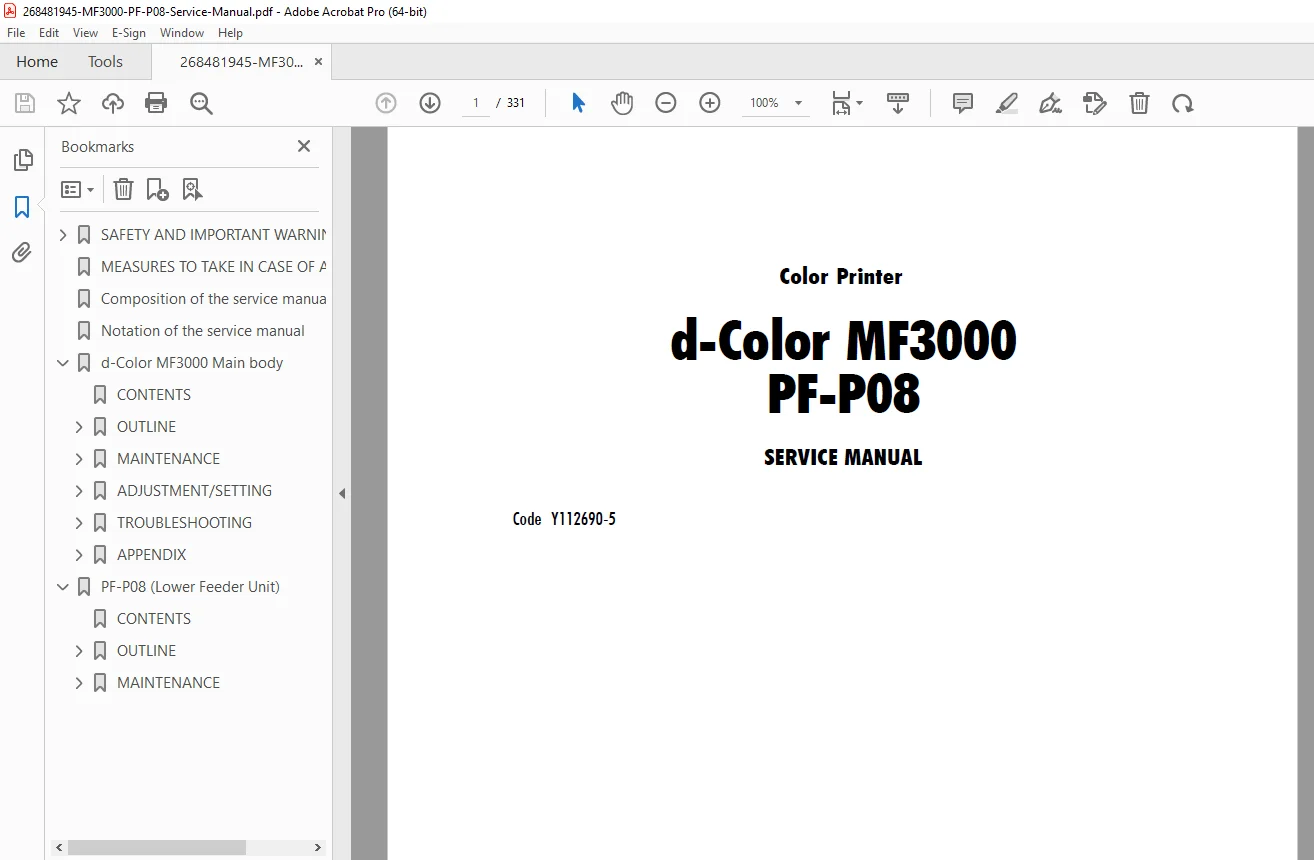
Task: Zoom in with the plus icon
Action: pyautogui.click(x=710, y=103)
